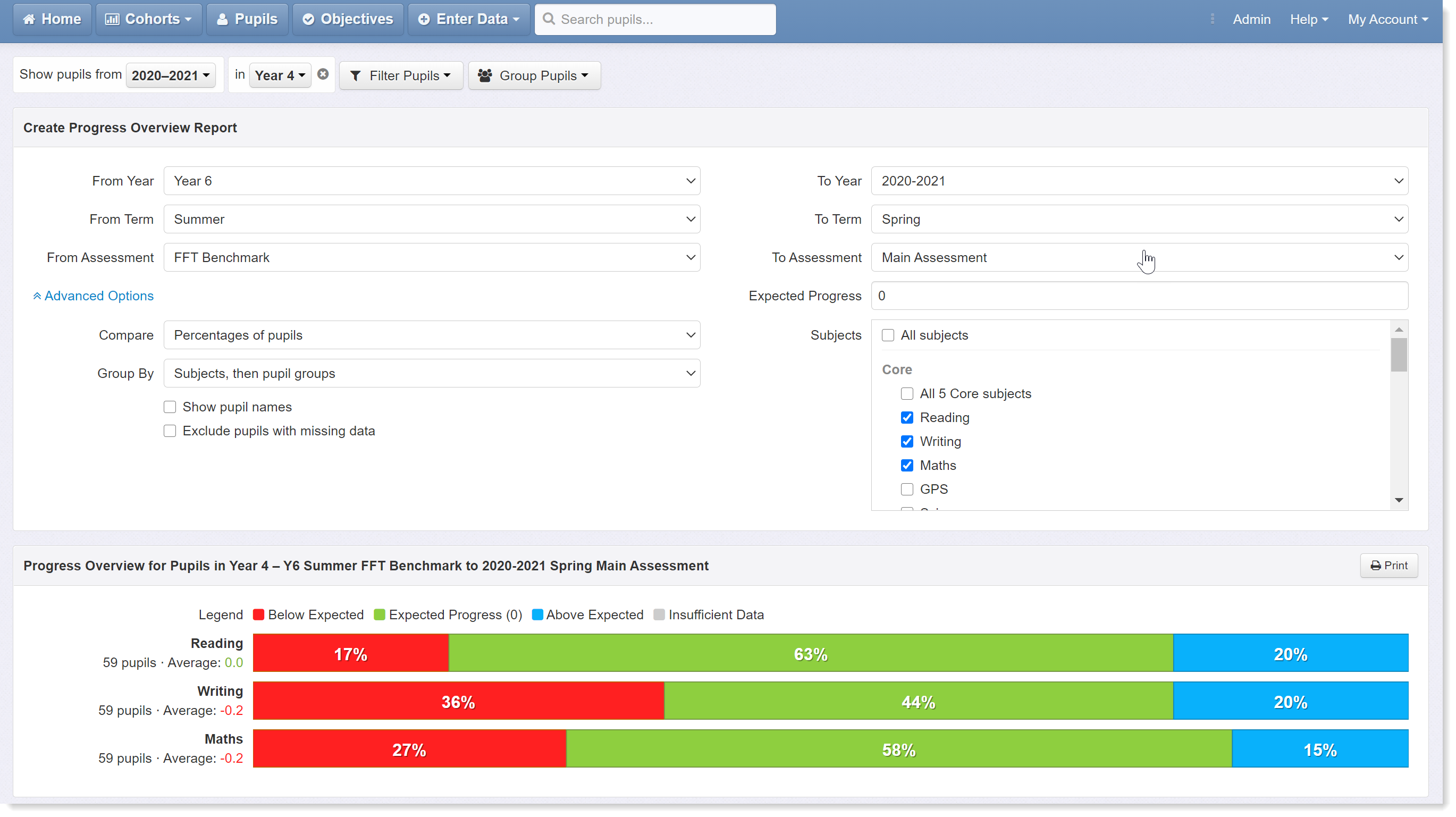The width and height of the screenshot is (1456, 817).
Task: Tick All 5 Core subjects checkbox
Action: tap(906, 394)
